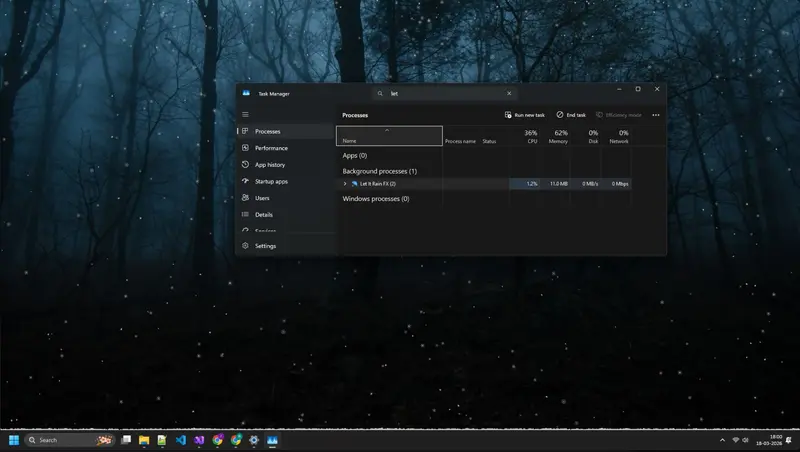800x452 pixels.
Task: Open the App history tab
Action: [x=286, y=165]
